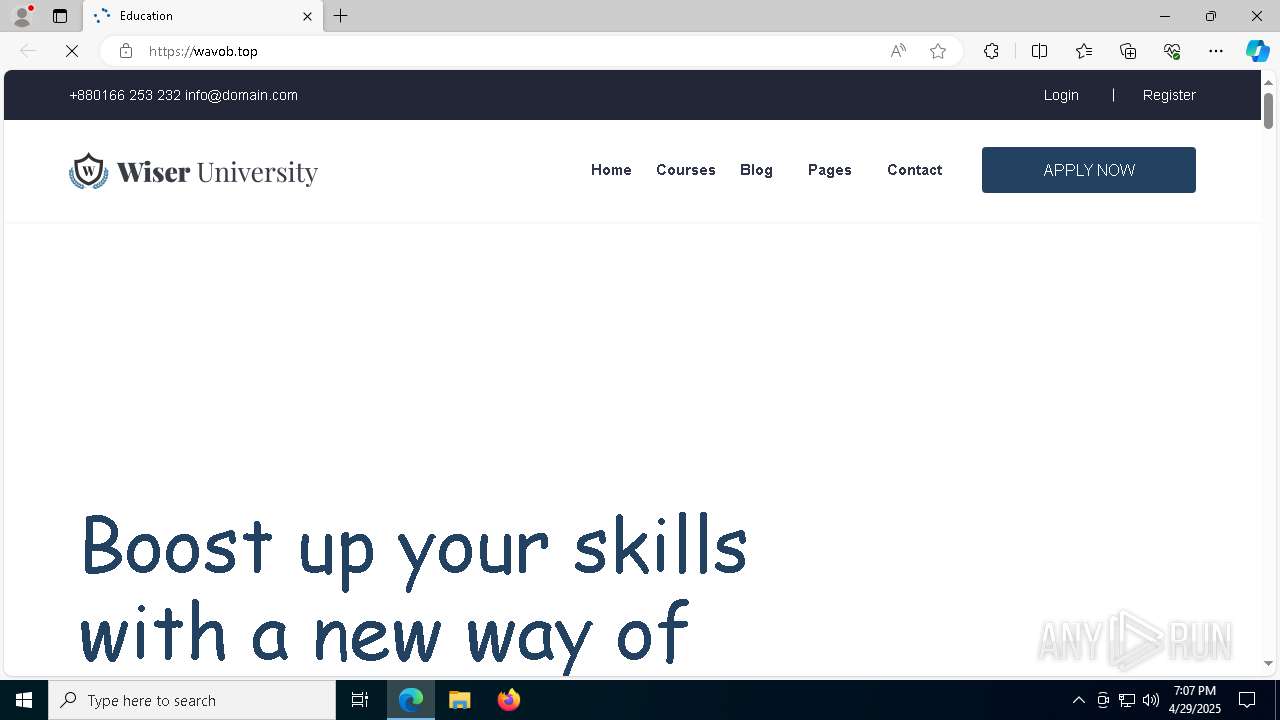1280x720 pixels.
Task: Open the Blog menu item
Action: [756, 170]
